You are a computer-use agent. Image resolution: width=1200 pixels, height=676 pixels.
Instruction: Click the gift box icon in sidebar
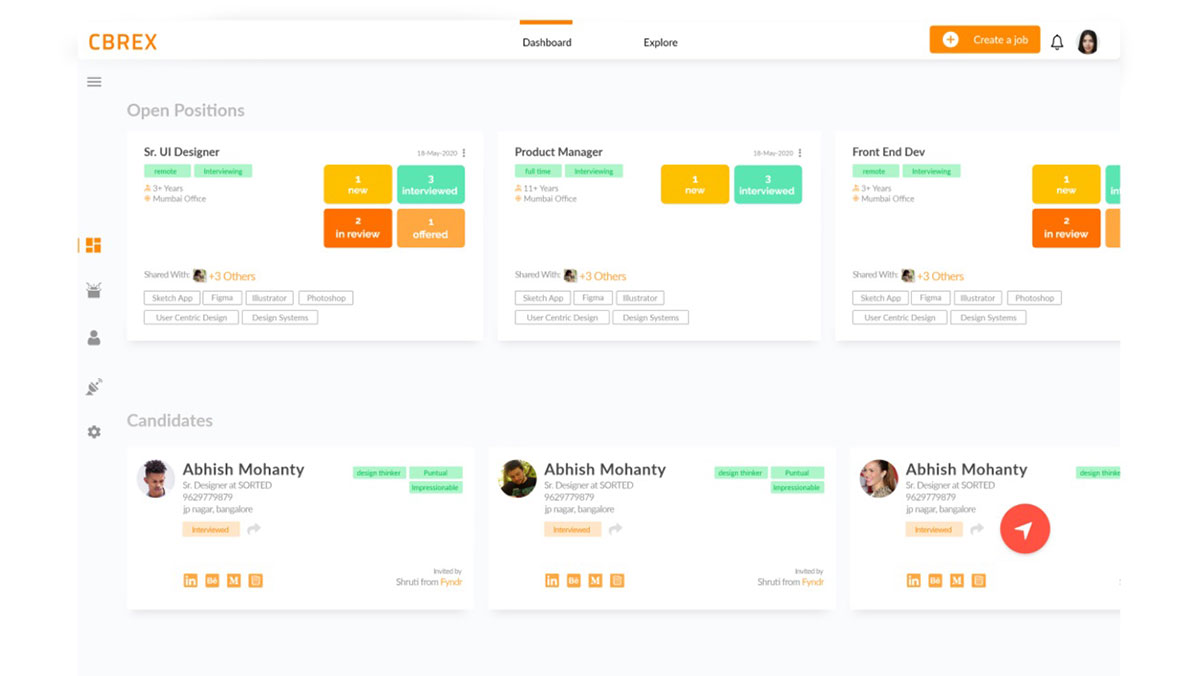(x=93, y=290)
